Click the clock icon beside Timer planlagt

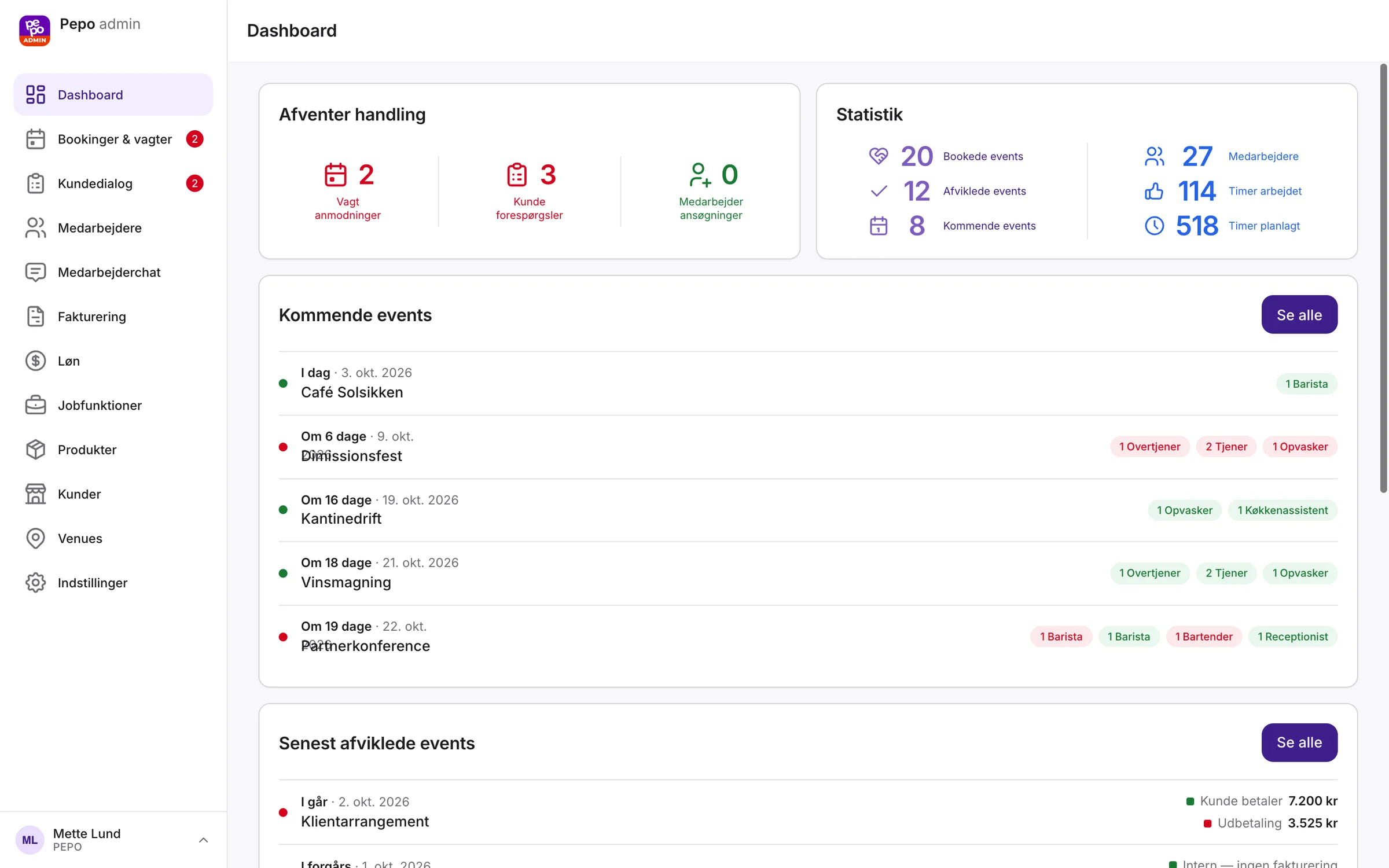coord(1154,226)
